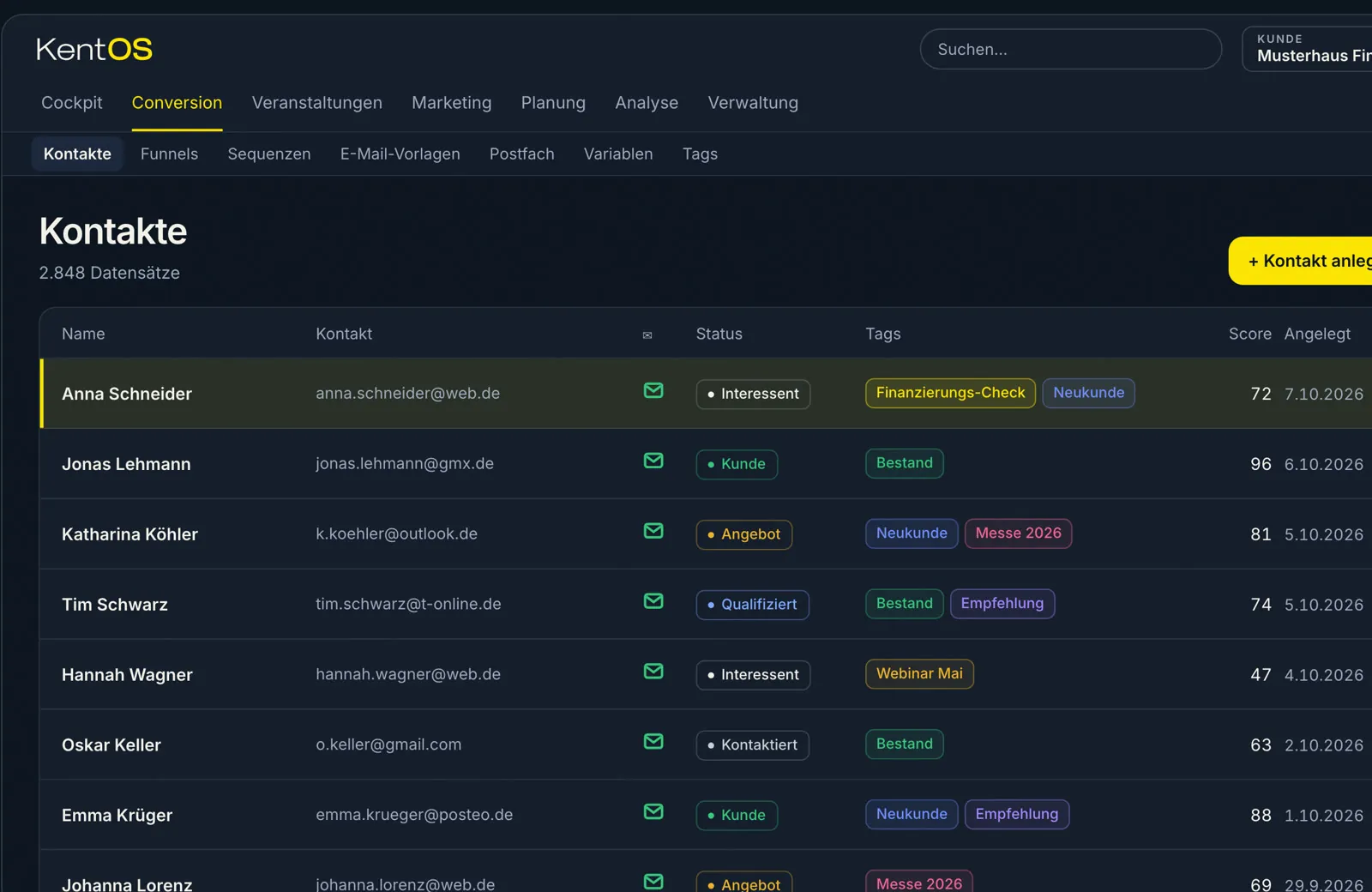Open contact Oskar Keller
1372x892 pixels.
point(111,745)
